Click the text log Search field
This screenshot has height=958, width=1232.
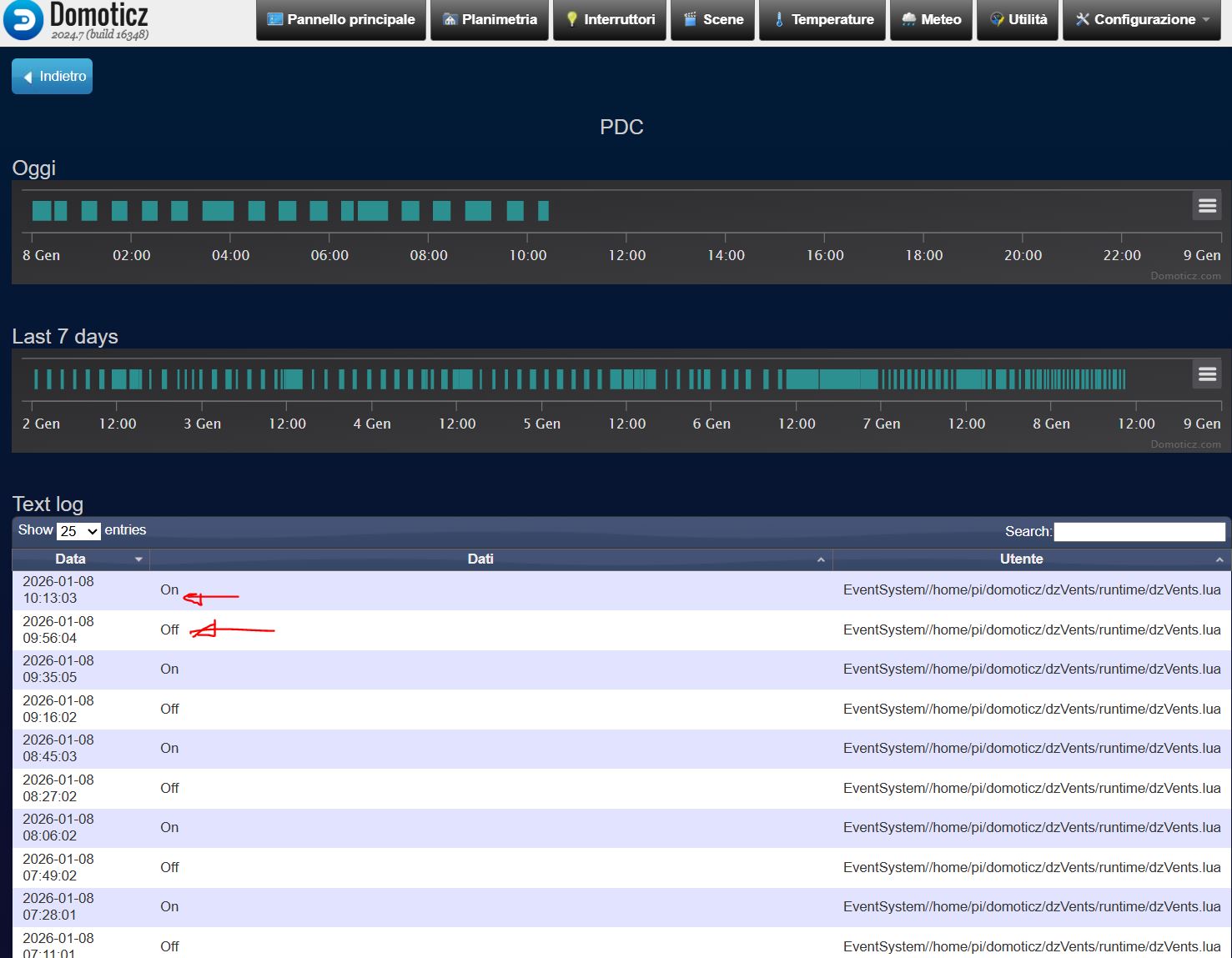point(1139,532)
